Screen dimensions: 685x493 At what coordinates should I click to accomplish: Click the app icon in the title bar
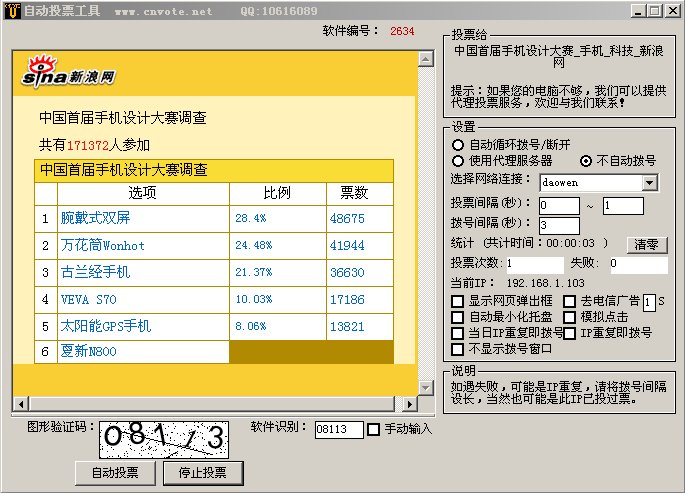click(10, 11)
